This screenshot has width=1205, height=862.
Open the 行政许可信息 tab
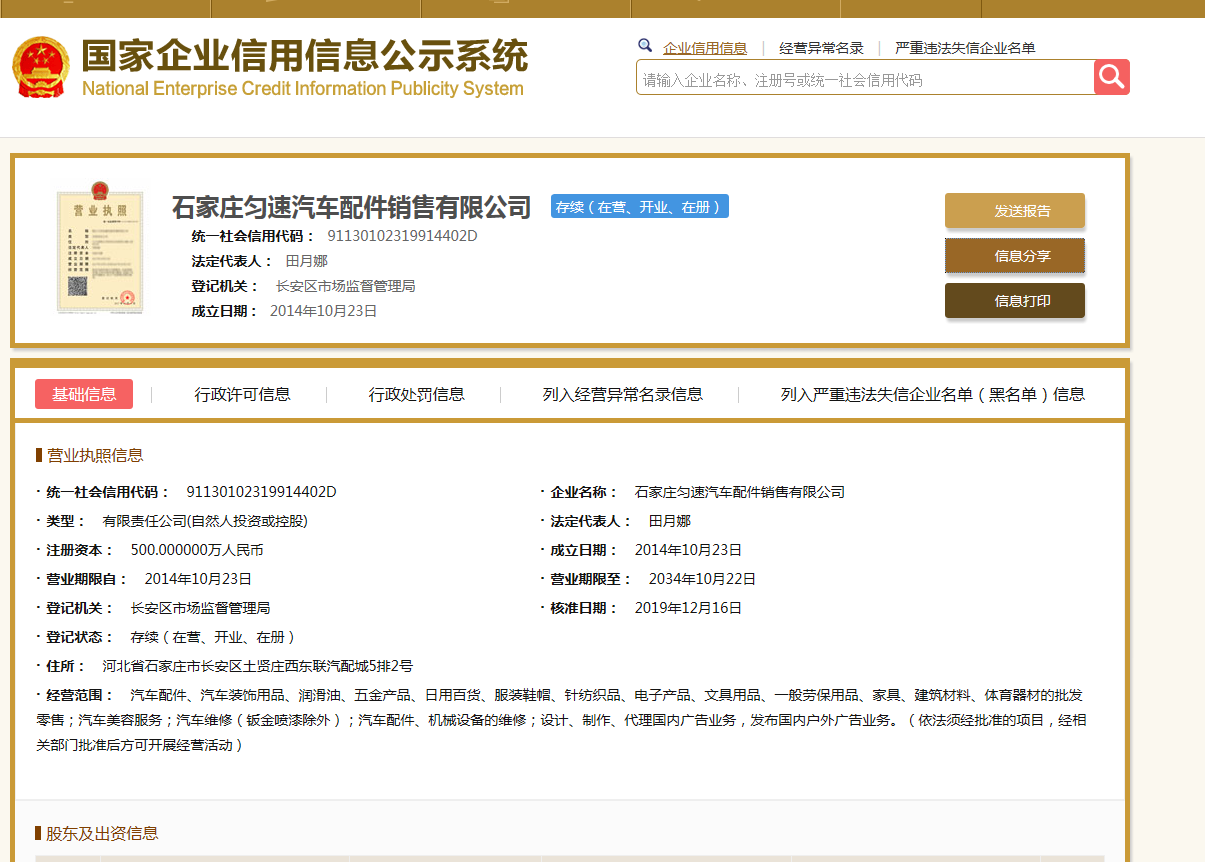tap(243, 394)
